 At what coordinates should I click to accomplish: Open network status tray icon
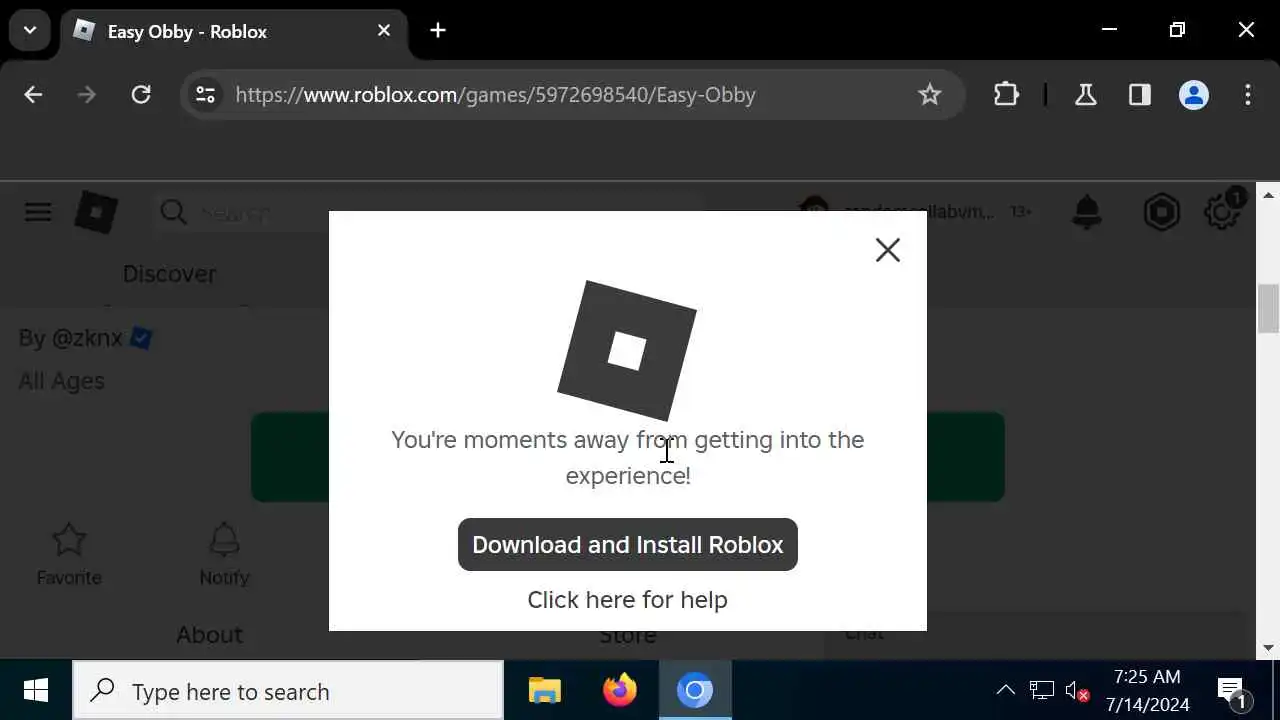pyautogui.click(x=1042, y=690)
